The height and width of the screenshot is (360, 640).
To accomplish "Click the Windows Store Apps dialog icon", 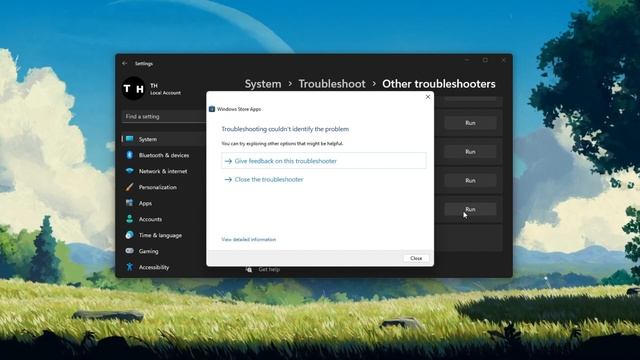I will [212, 109].
